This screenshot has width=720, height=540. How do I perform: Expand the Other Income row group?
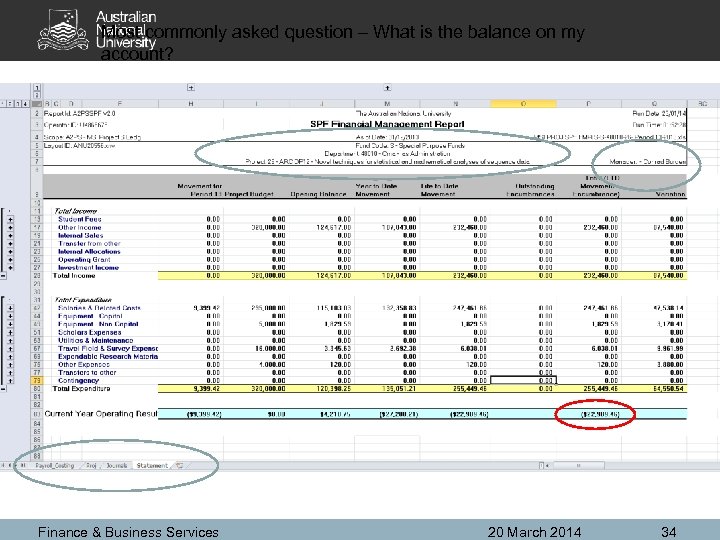pos(11,228)
